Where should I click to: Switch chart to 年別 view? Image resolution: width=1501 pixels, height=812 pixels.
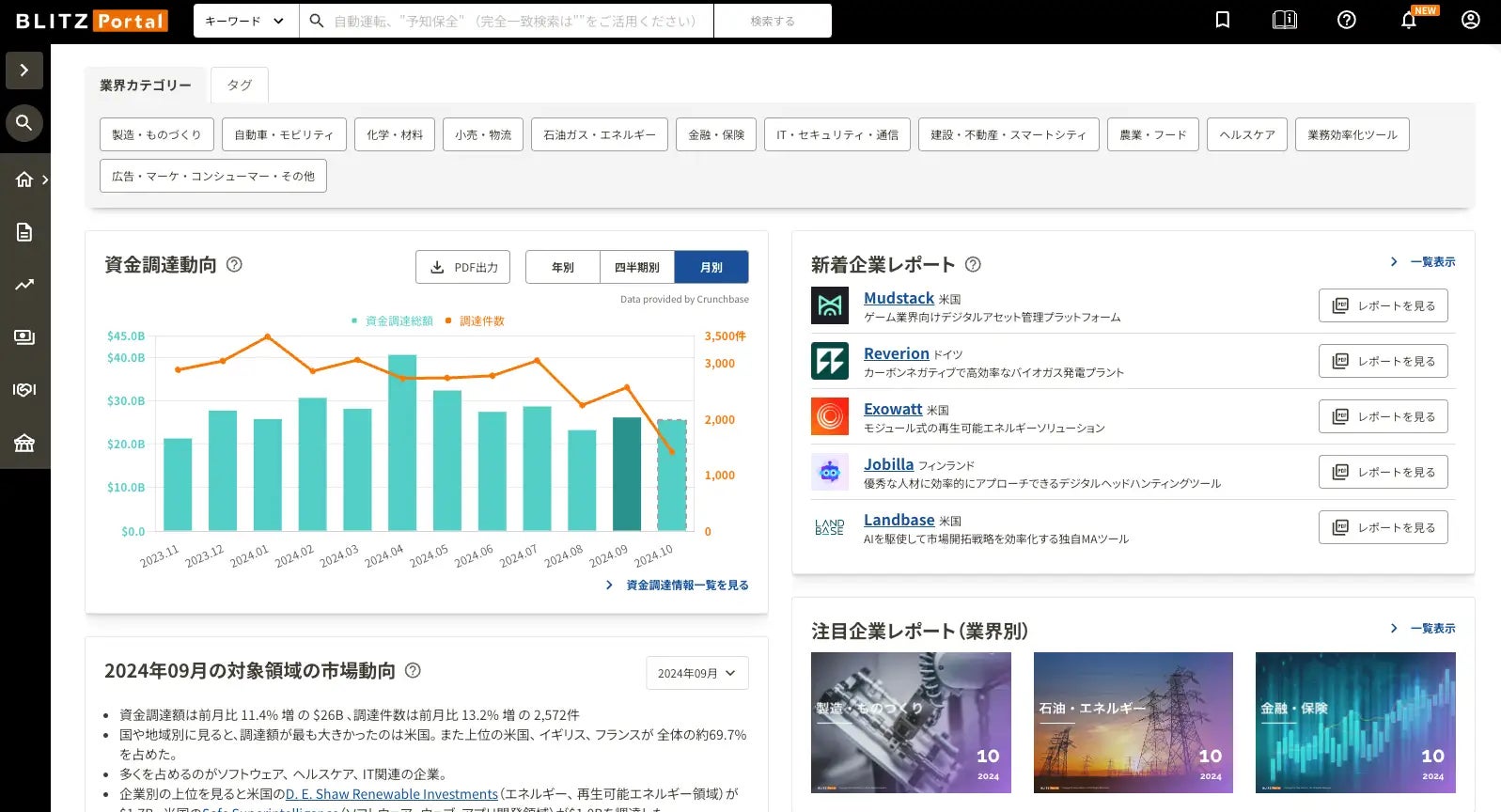click(563, 267)
